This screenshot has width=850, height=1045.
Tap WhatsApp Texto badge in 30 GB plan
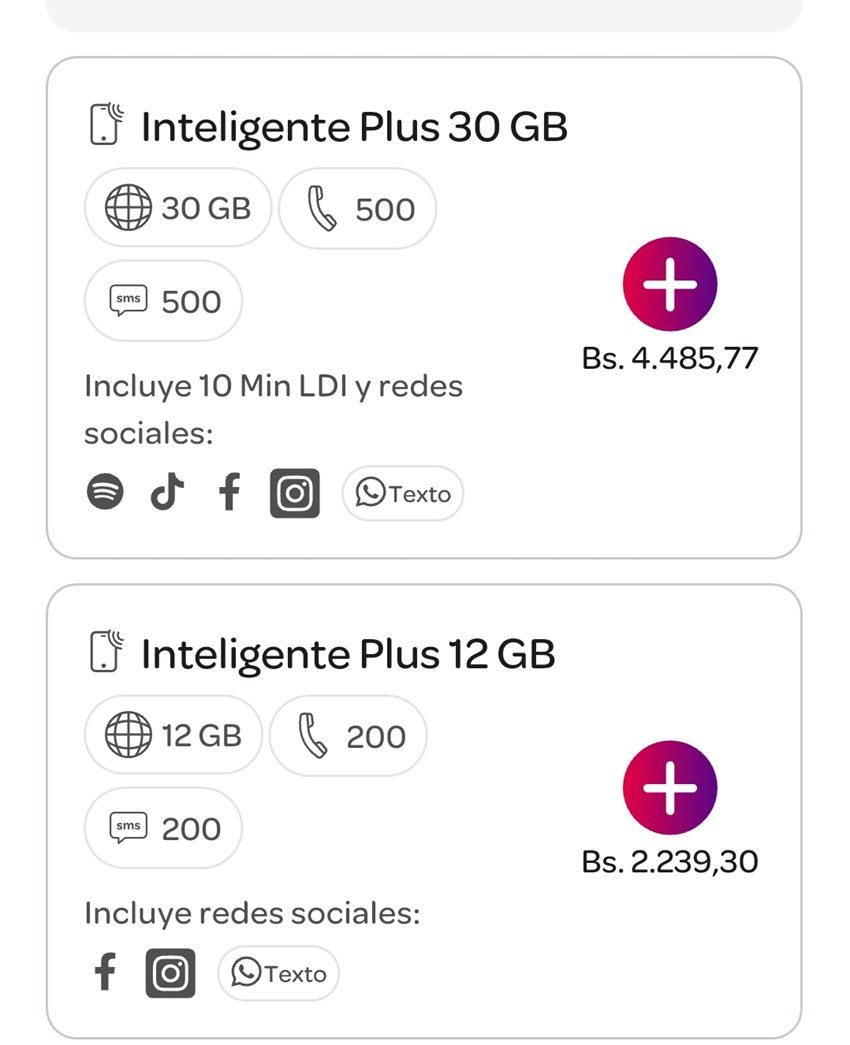click(403, 493)
